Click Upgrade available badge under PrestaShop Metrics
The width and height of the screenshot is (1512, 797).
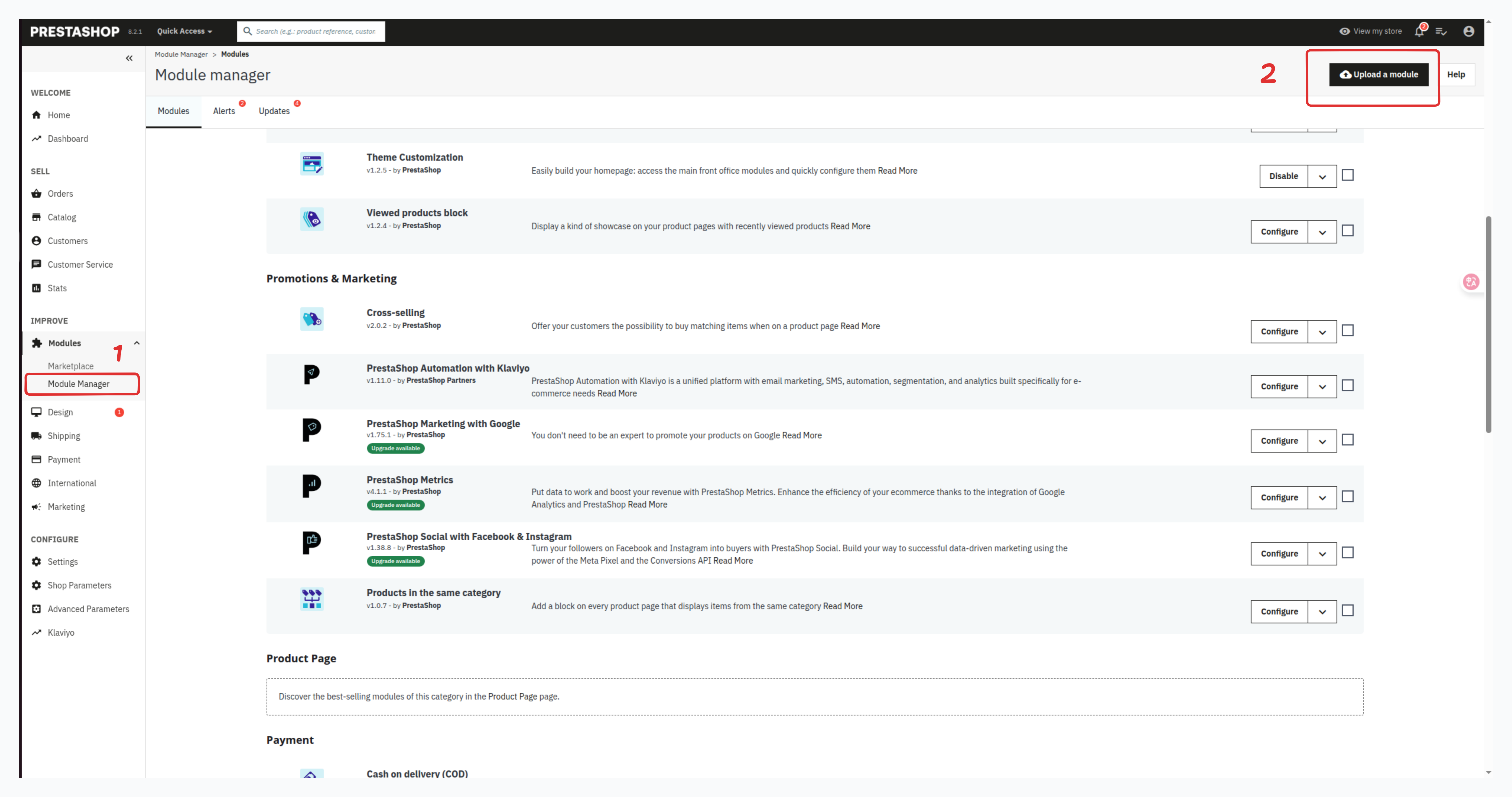396,505
